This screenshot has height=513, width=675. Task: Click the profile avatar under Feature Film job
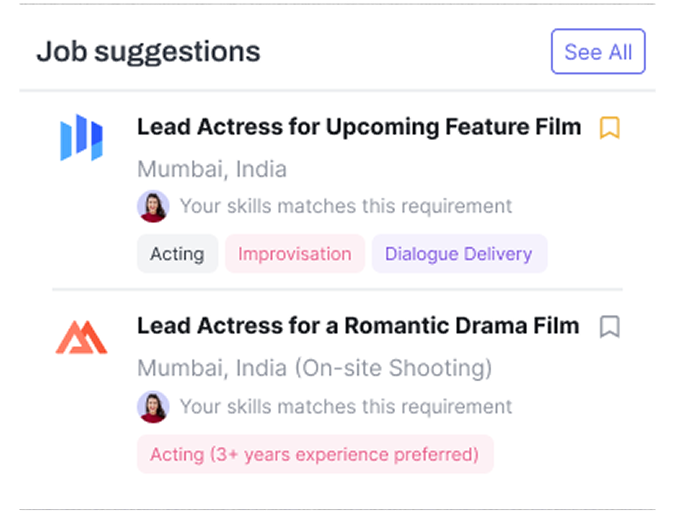153,207
